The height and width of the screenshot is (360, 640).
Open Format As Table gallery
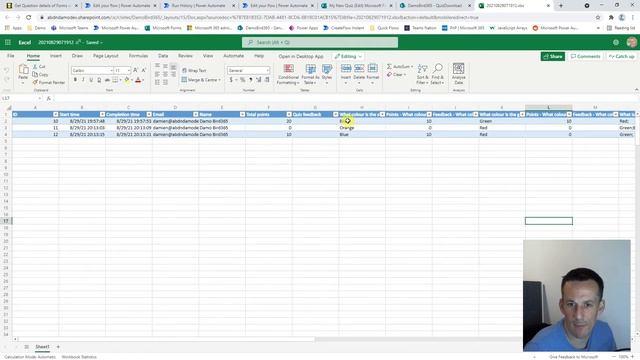(x=311, y=75)
